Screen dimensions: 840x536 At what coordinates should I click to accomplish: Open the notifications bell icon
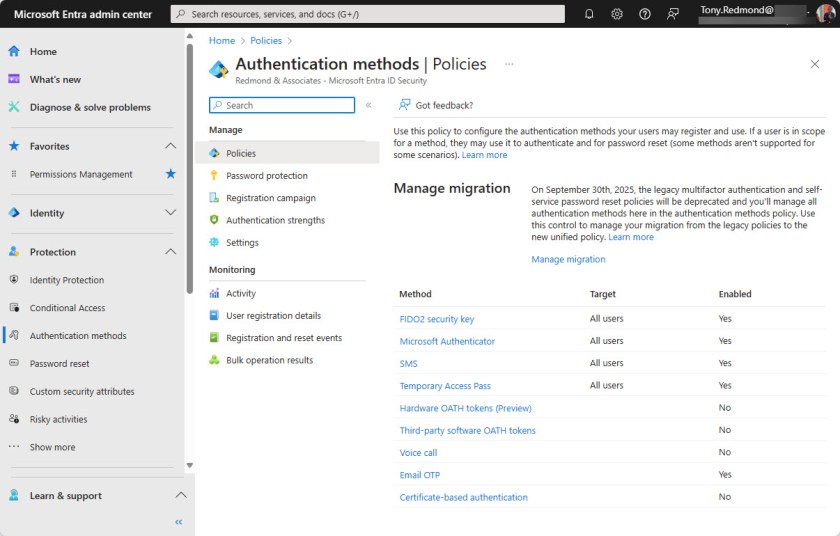[x=589, y=14]
